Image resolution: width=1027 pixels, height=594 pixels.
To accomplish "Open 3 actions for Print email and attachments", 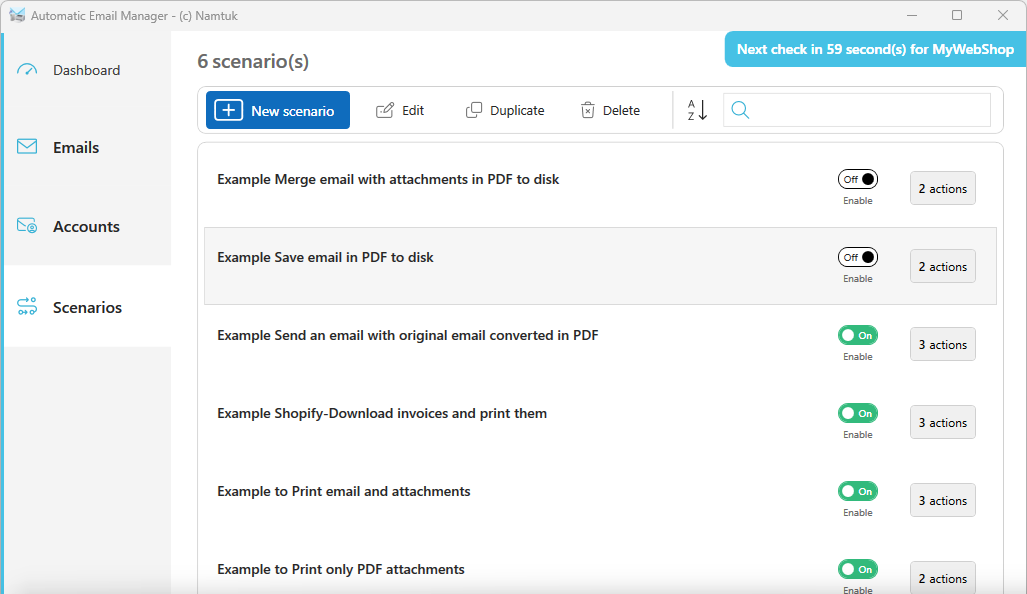I will click(943, 500).
